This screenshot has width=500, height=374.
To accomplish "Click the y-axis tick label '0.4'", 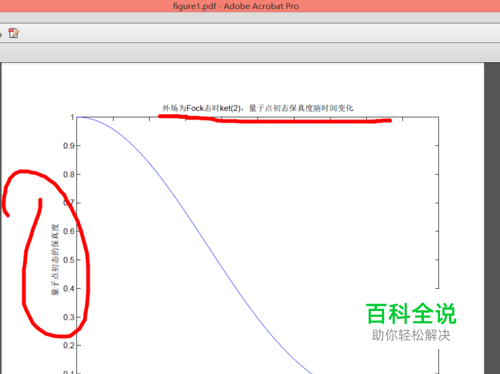I will pyautogui.click(x=69, y=289).
